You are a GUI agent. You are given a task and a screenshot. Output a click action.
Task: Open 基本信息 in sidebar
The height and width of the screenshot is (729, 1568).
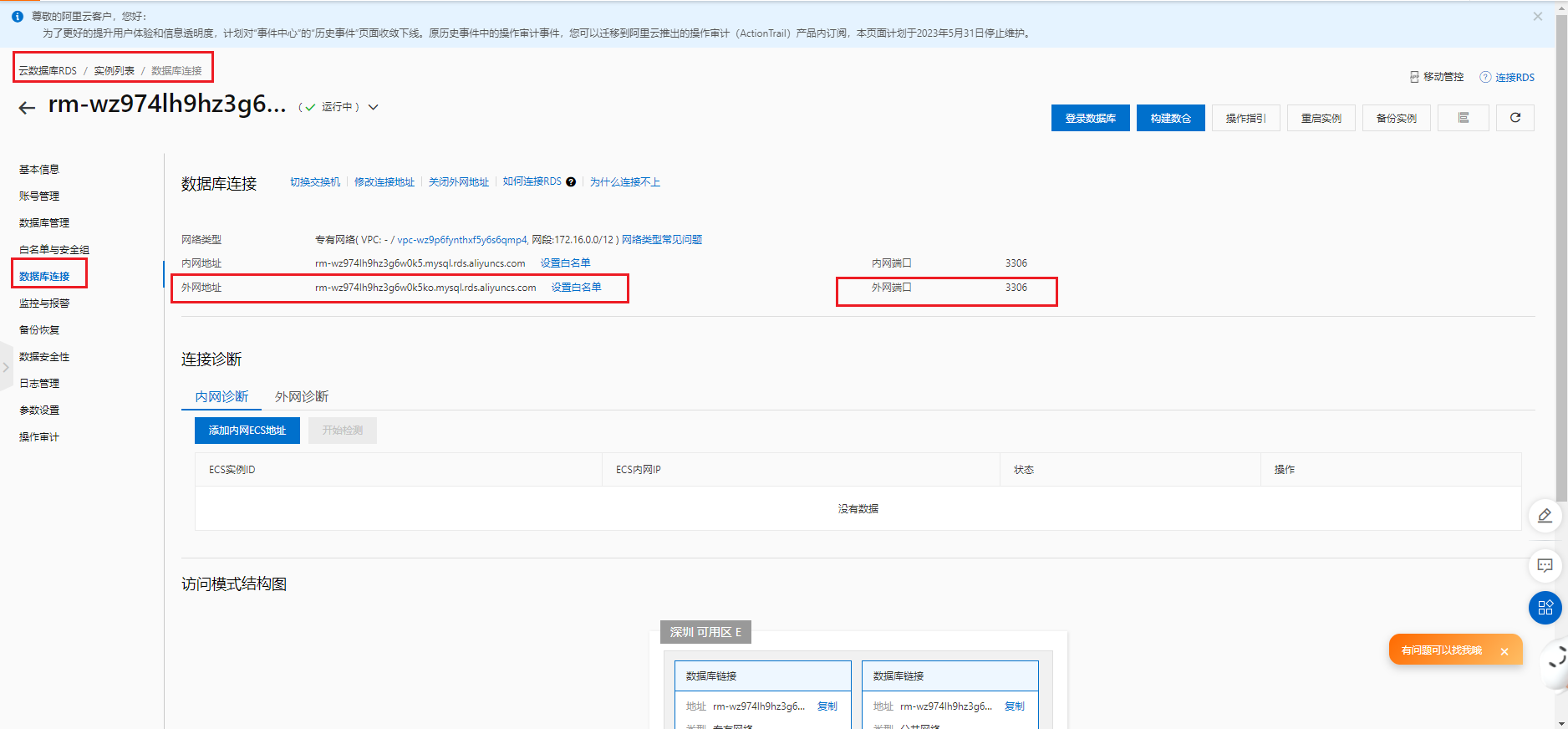coord(39,169)
